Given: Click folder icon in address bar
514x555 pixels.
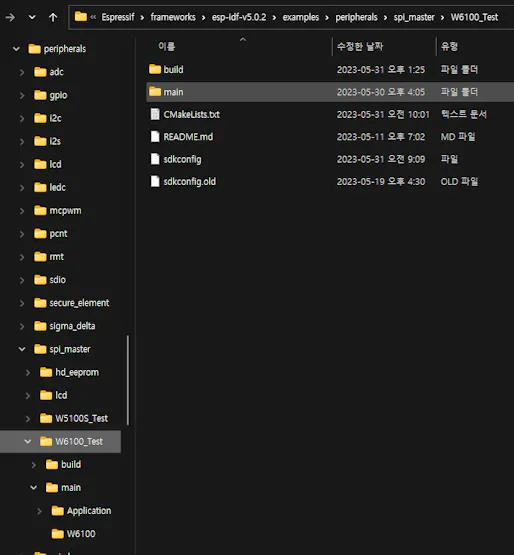Looking at the screenshot, I should 81,16.
